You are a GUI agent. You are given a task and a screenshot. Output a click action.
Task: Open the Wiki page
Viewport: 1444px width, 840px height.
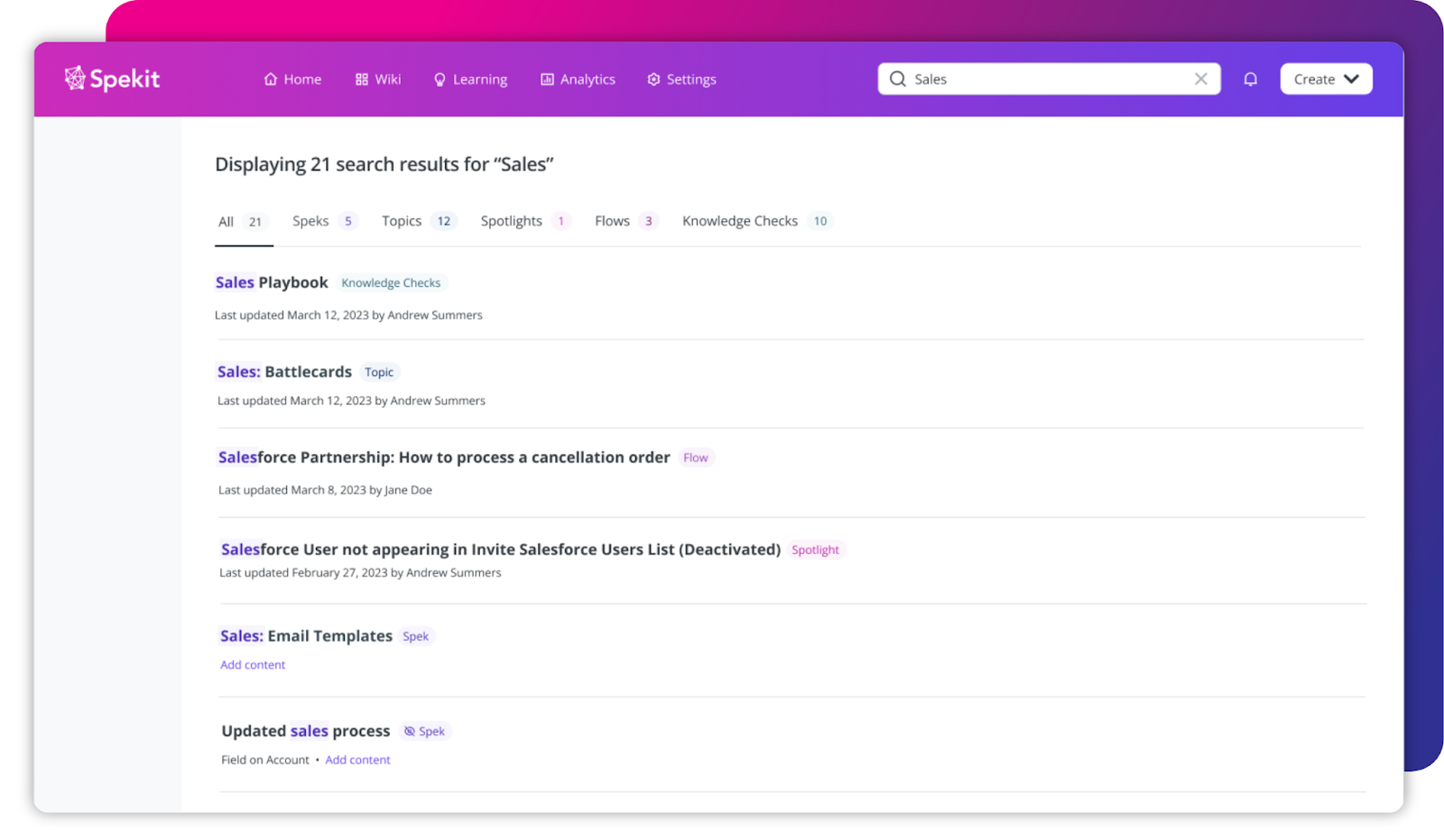coord(378,79)
